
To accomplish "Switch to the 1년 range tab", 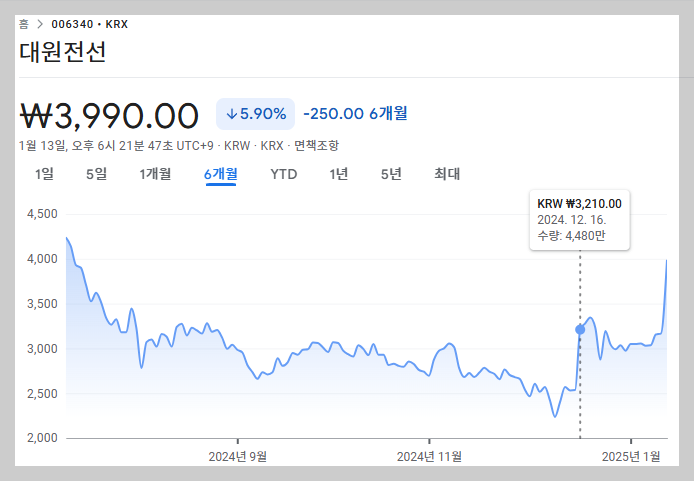I will [x=339, y=174].
